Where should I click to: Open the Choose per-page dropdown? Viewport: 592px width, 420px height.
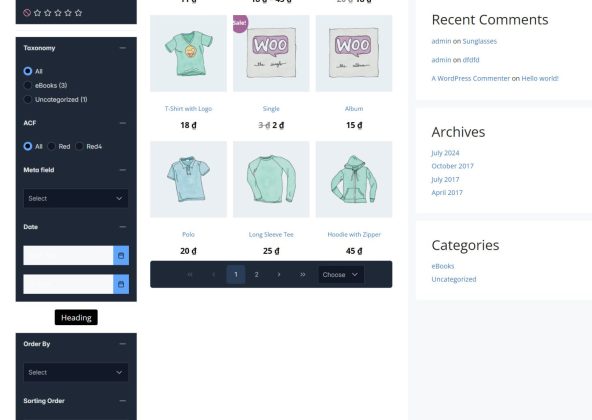click(x=341, y=275)
